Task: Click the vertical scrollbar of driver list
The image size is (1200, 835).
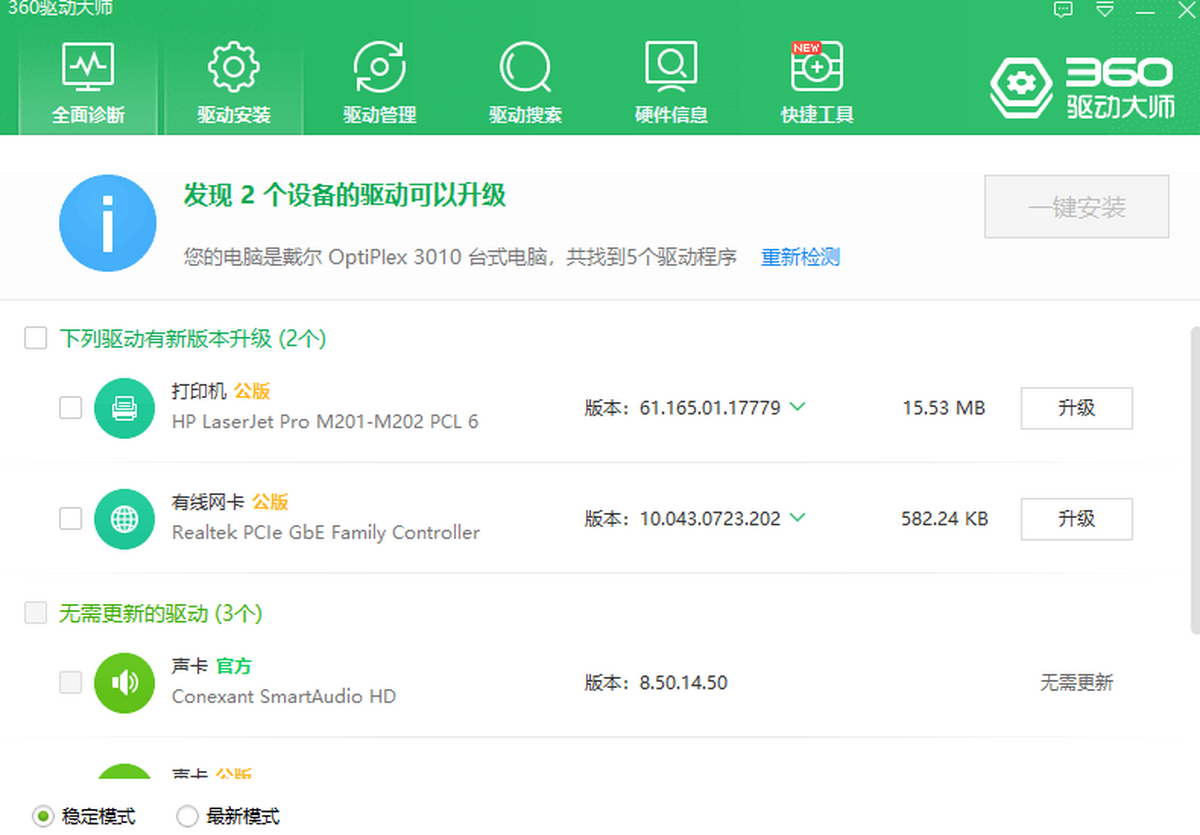Action: click(1194, 480)
